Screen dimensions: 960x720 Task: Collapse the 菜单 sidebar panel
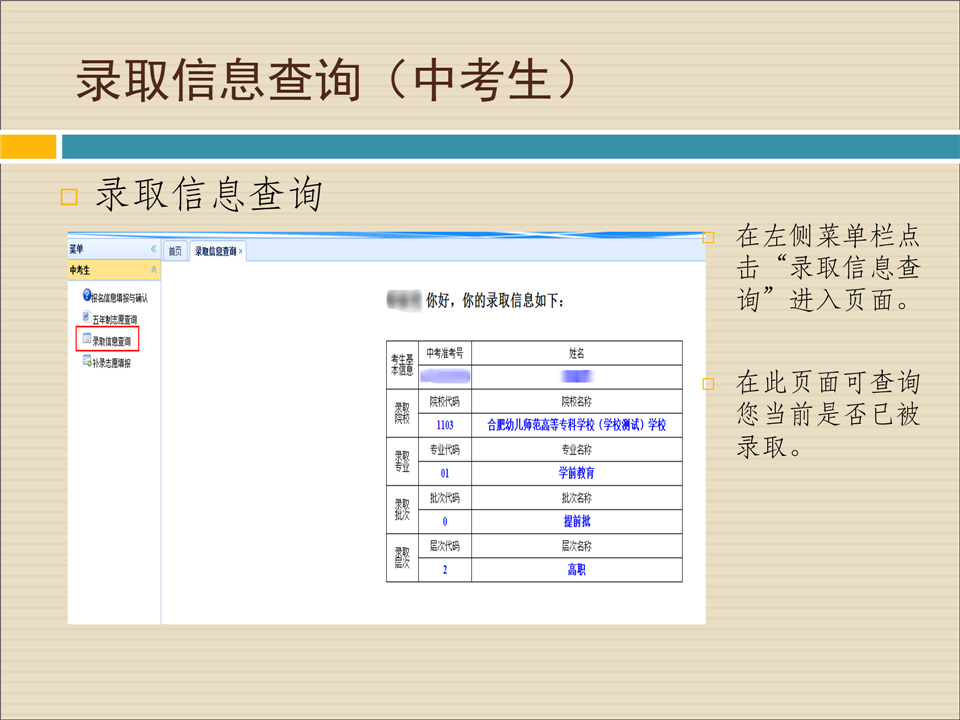[x=153, y=249]
